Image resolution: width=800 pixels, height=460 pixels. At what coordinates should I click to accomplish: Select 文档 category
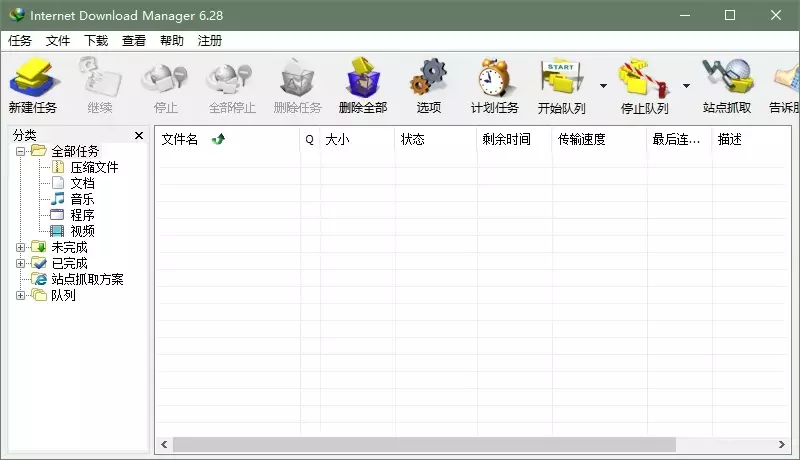pos(82,183)
